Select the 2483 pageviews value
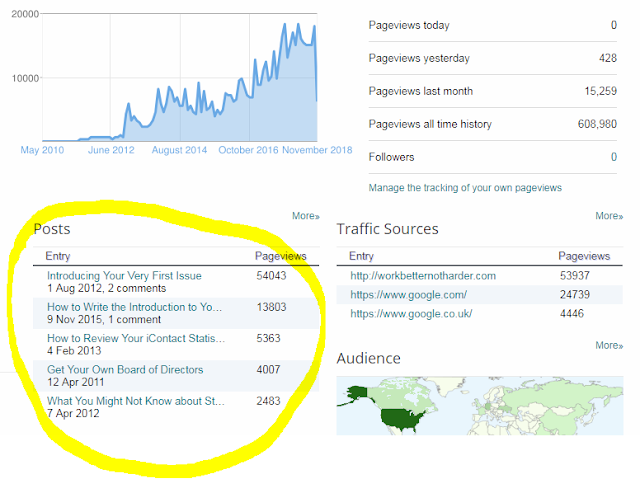 [268, 401]
